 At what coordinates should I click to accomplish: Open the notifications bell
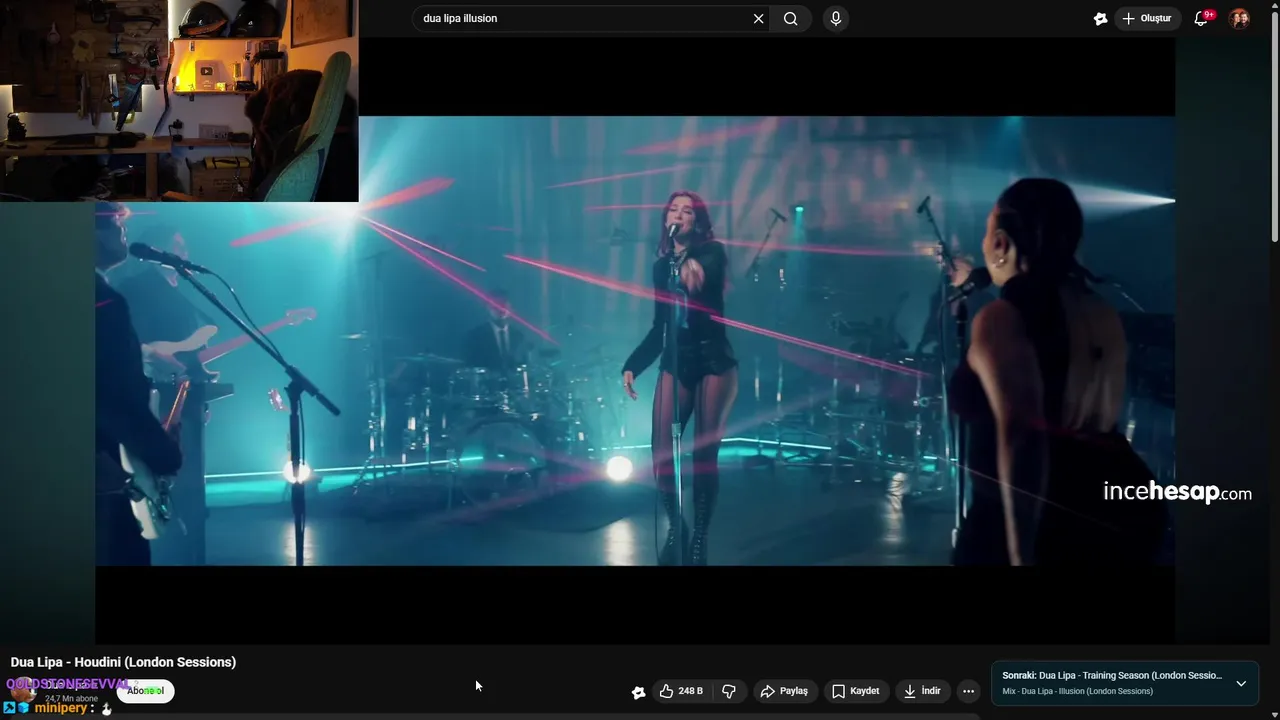tap(1202, 18)
